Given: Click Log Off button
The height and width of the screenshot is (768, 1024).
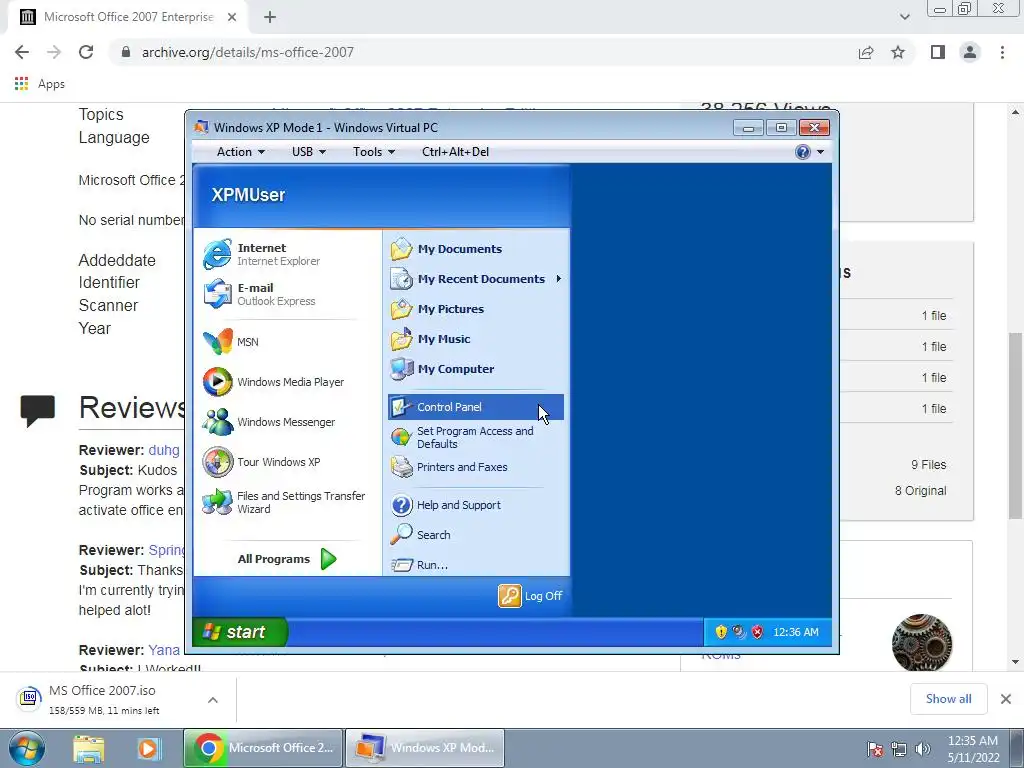Looking at the screenshot, I should (530, 596).
